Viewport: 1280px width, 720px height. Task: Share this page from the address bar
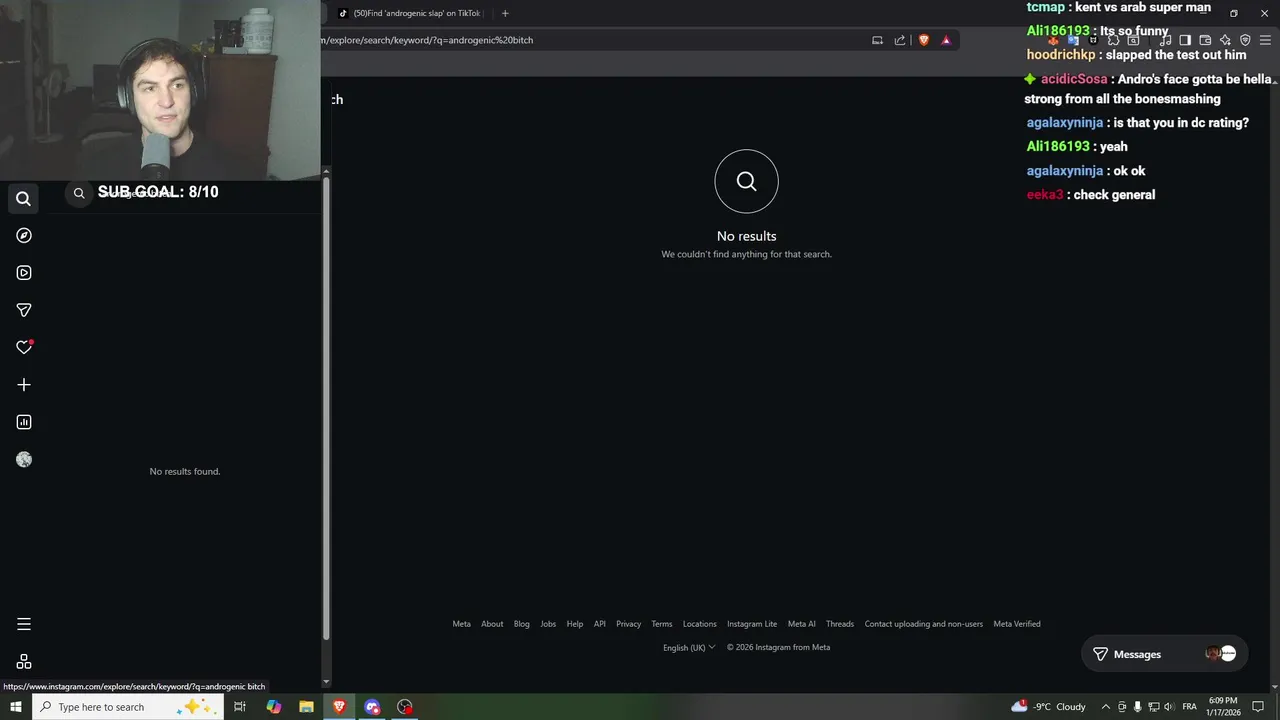pyautogui.click(x=900, y=40)
